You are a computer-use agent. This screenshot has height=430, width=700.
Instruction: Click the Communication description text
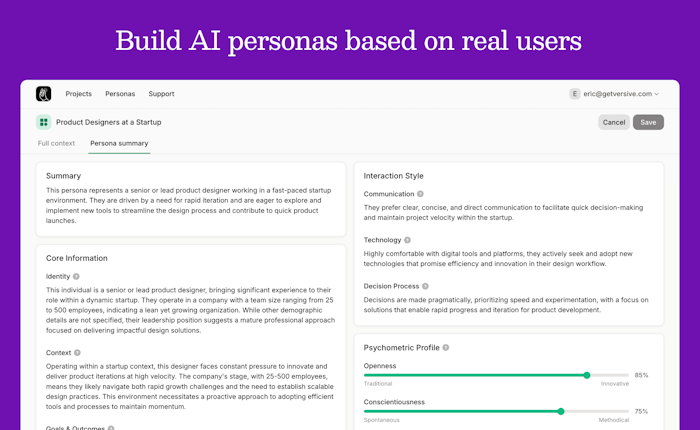[x=504, y=213]
